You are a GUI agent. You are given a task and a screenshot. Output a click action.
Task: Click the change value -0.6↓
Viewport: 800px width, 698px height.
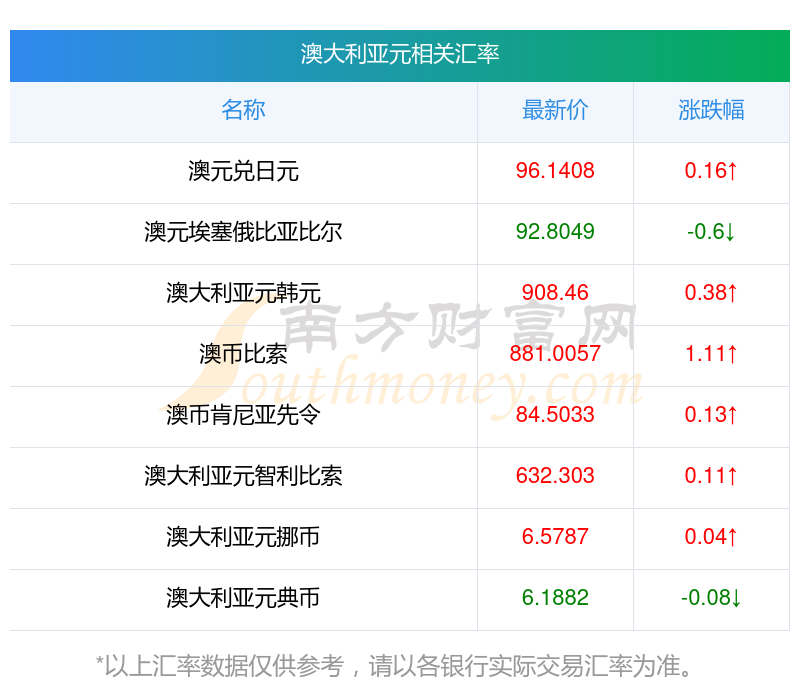tap(711, 232)
